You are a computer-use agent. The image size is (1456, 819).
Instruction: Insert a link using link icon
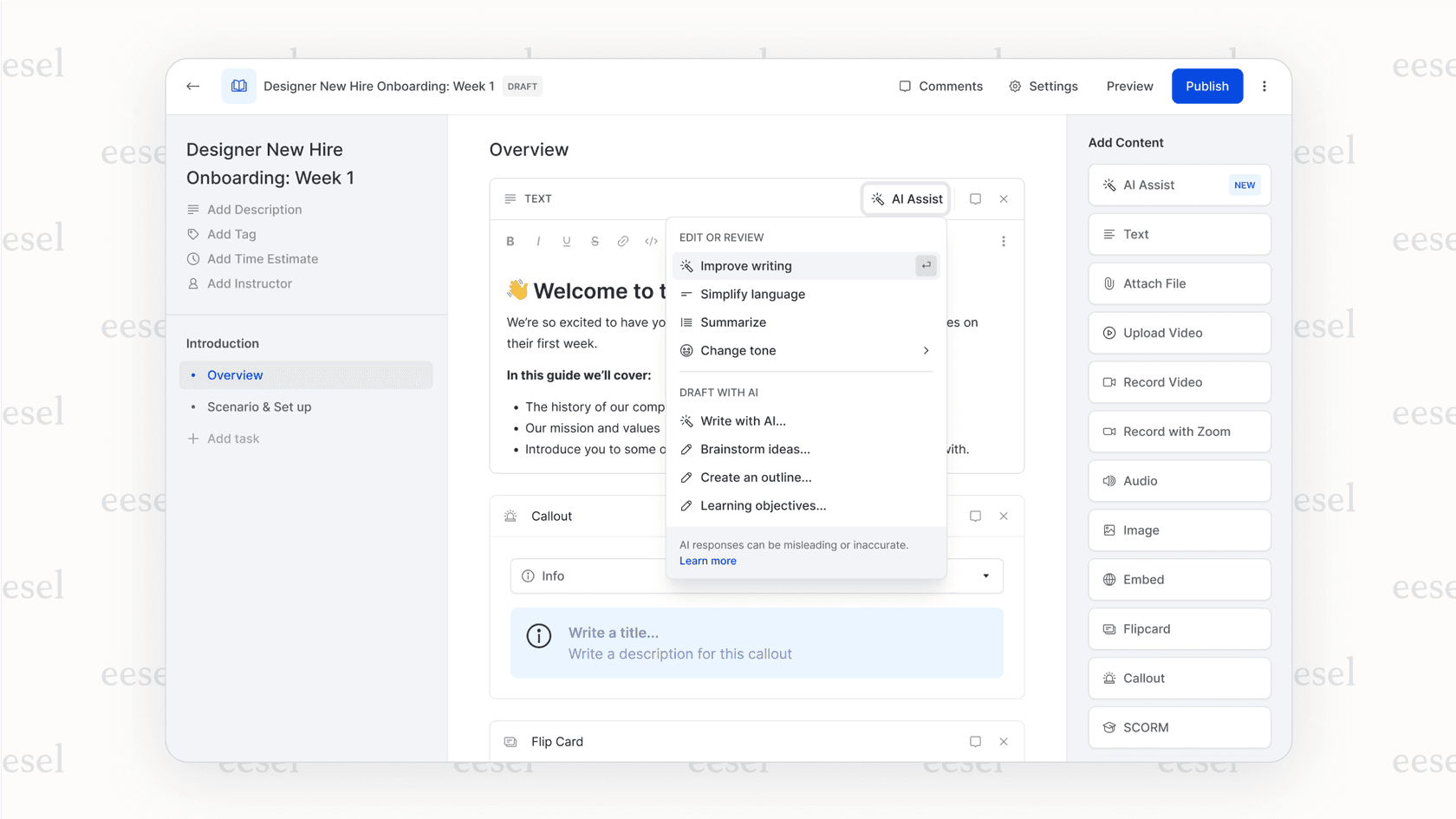(623, 242)
